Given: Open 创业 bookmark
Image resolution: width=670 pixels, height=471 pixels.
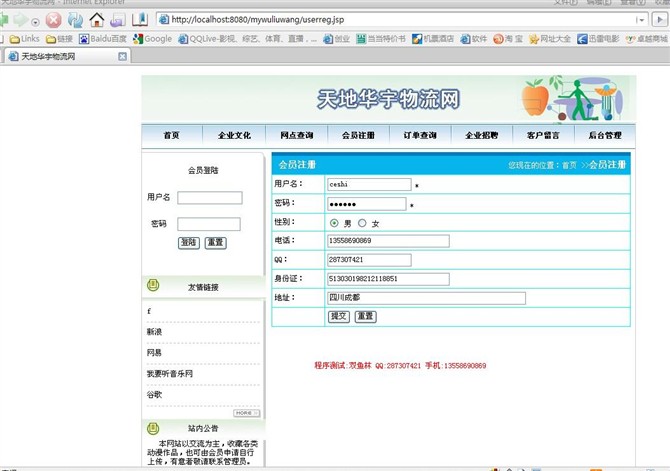Looking at the screenshot, I should point(337,39).
